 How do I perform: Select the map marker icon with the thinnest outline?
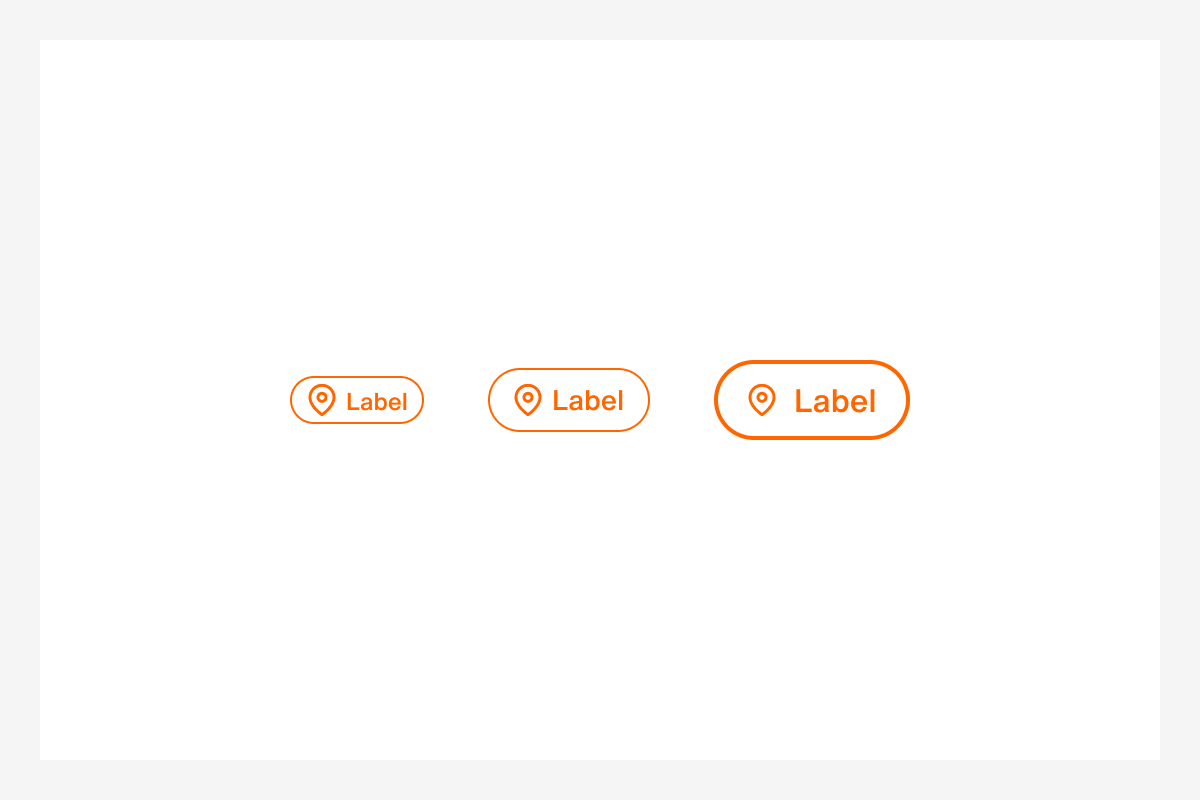click(321, 399)
